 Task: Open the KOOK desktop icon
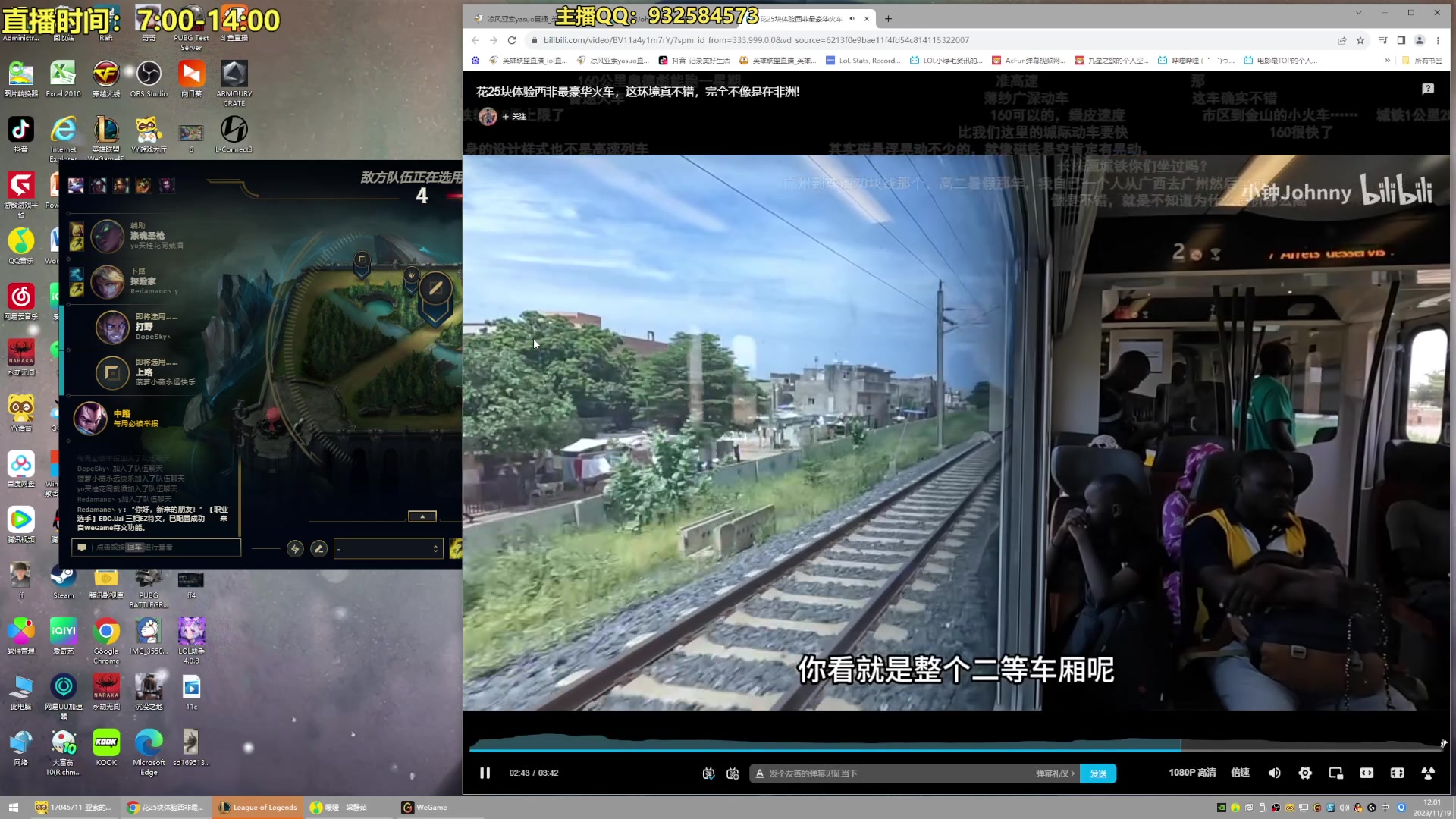106,748
